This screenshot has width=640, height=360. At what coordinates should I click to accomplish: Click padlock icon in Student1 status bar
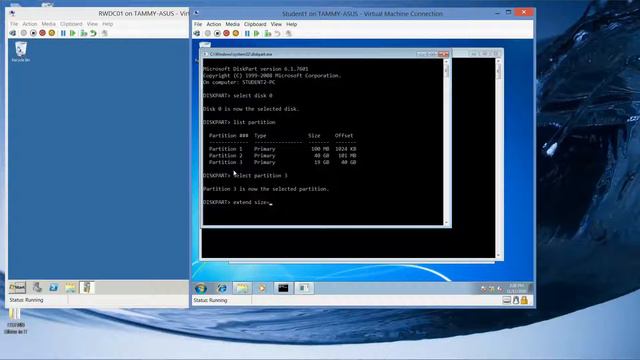[x=524, y=300]
